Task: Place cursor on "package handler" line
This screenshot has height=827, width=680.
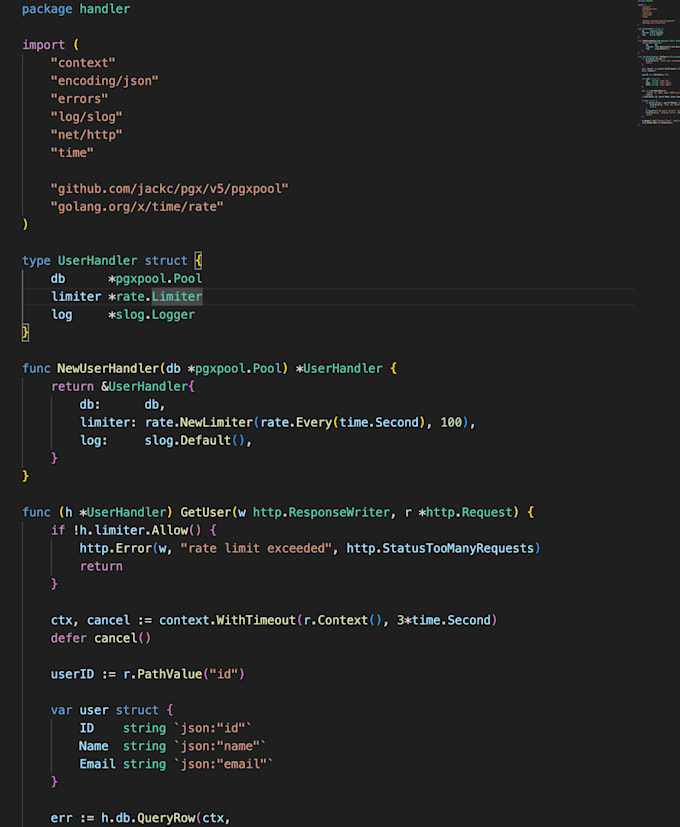Action: point(76,9)
